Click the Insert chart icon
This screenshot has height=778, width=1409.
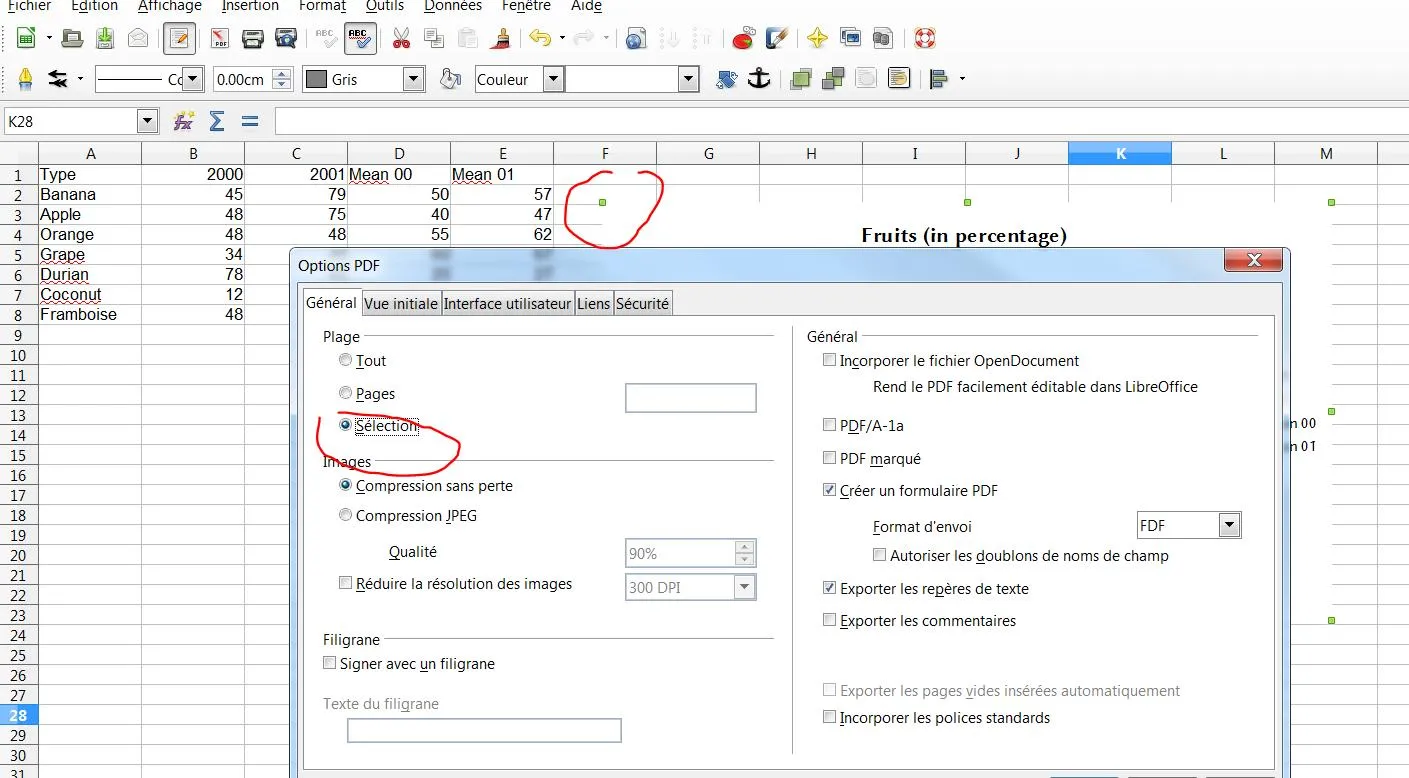click(743, 39)
